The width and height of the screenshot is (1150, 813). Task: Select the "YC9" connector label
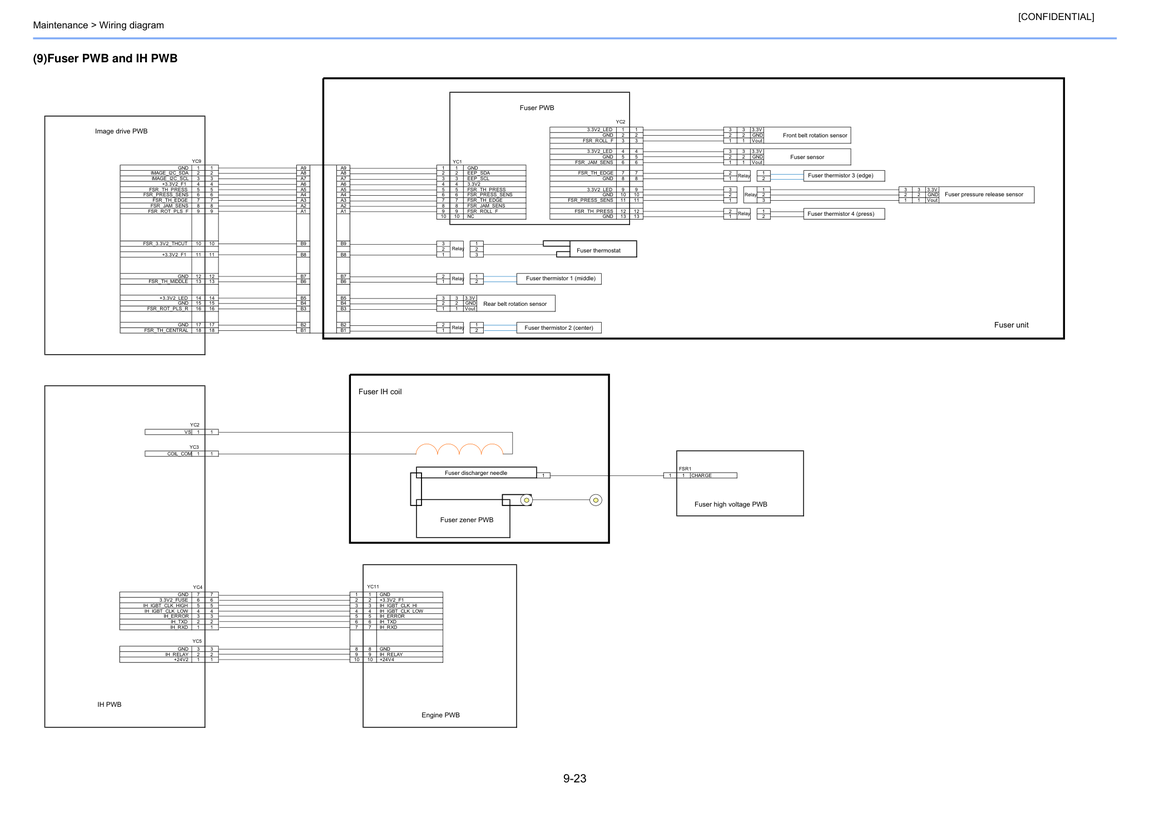[x=197, y=161]
